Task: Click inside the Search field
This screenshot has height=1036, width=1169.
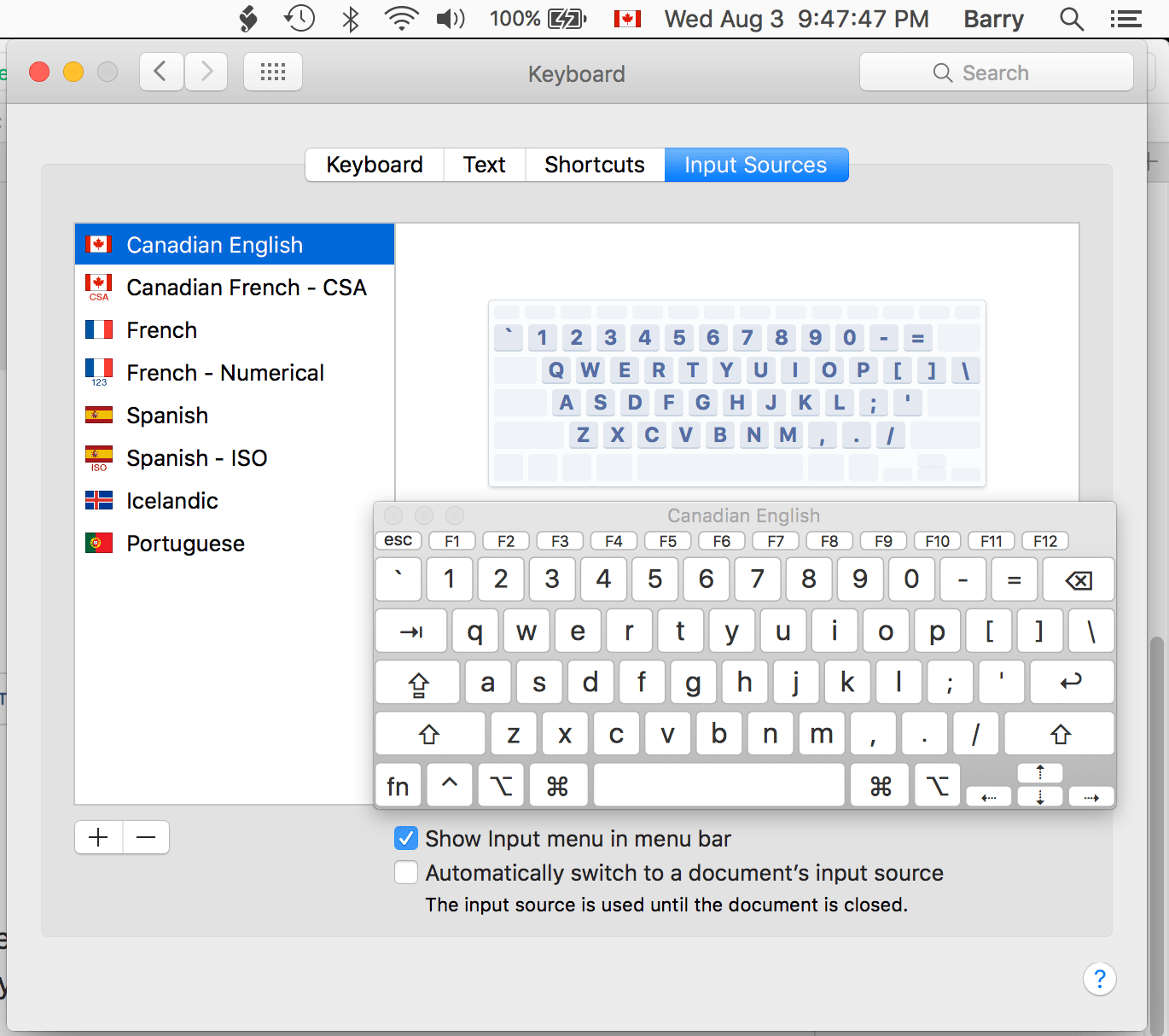Action: tap(996, 72)
